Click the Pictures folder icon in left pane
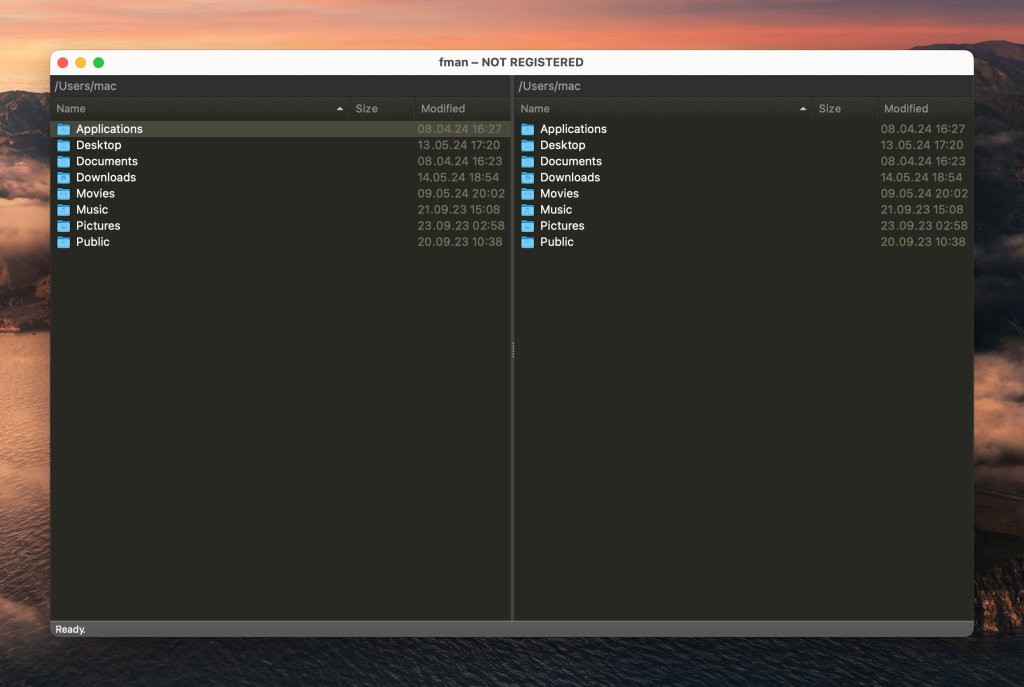 tap(63, 225)
